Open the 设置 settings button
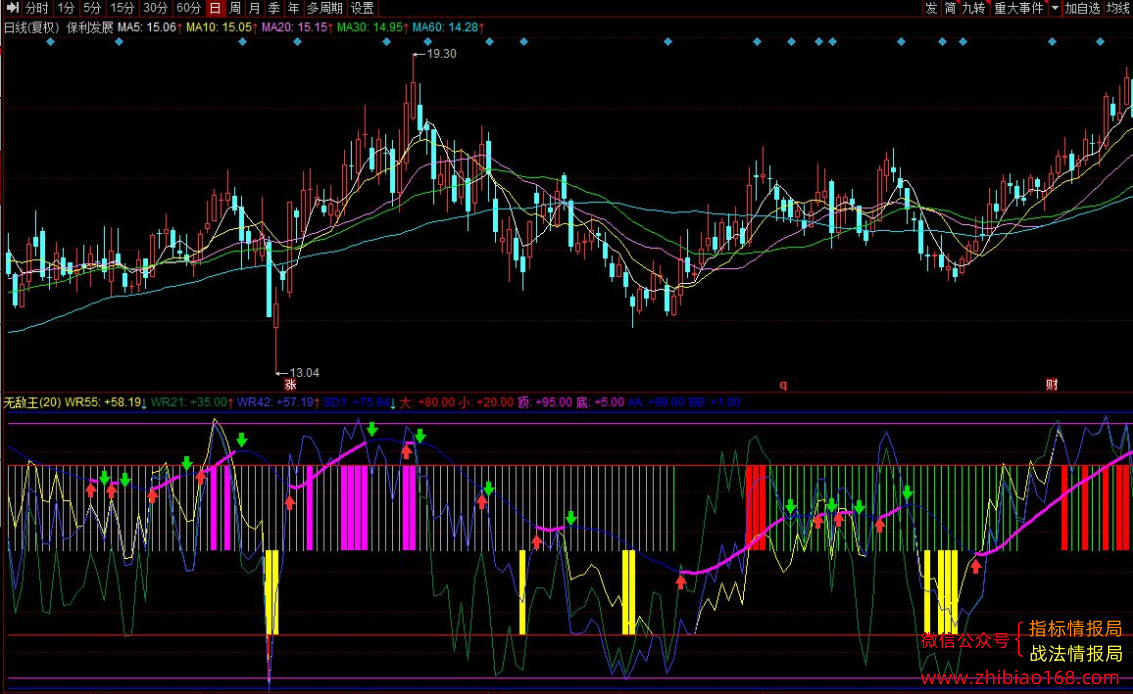The width and height of the screenshot is (1133, 694). (x=362, y=8)
